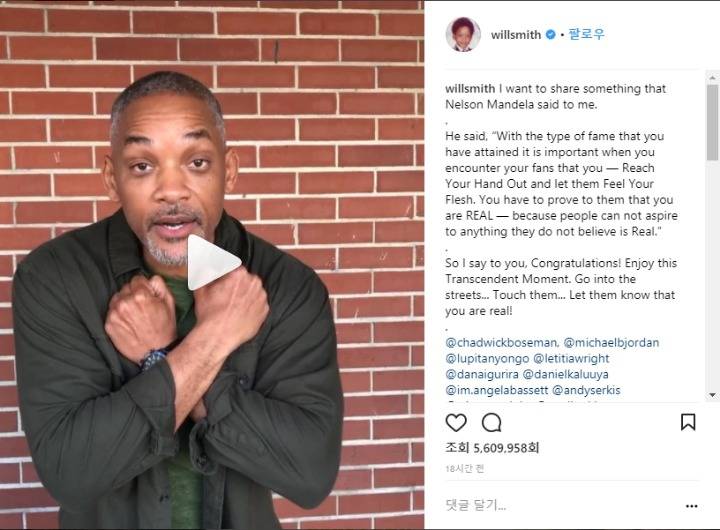Open the three-dot more options menu
Screen dimensions: 720x530
click(692, 506)
